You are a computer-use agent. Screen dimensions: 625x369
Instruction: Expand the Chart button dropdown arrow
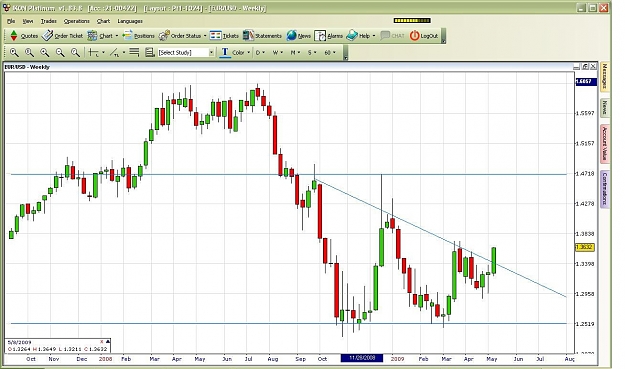click(x=117, y=36)
